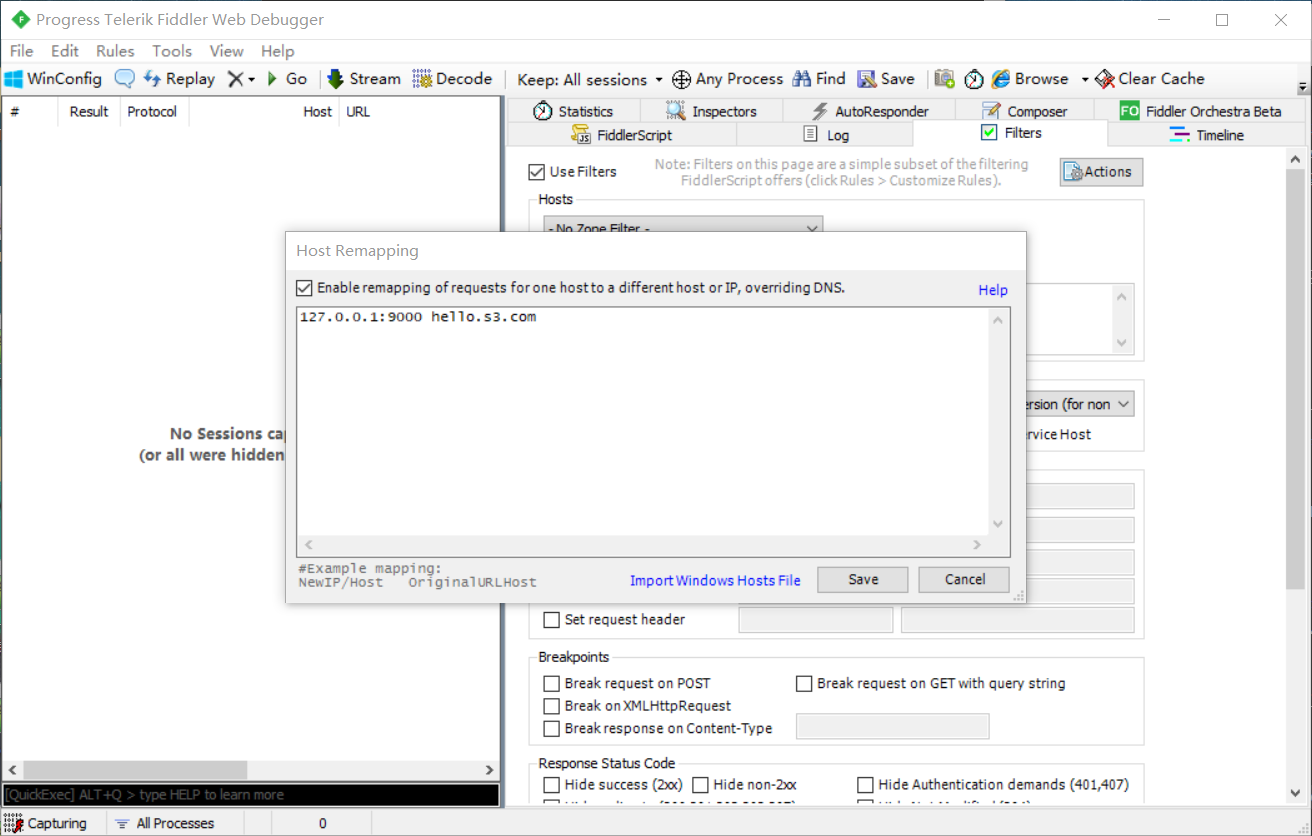
Task: Open the Help menu
Action: (278, 51)
